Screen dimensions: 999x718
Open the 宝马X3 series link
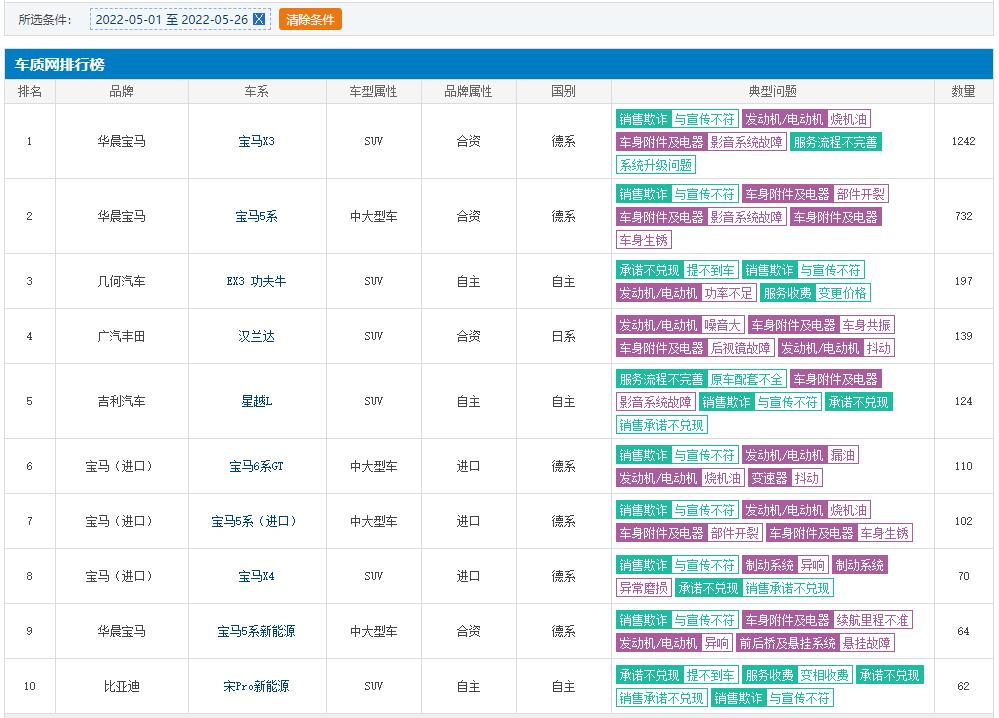pyautogui.click(x=256, y=141)
